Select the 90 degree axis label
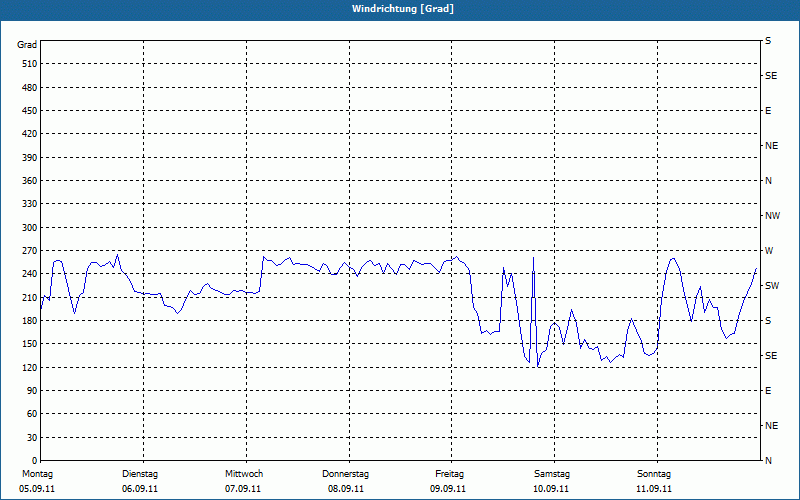The height and width of the screenshot is (500, 800). [32, 391]
